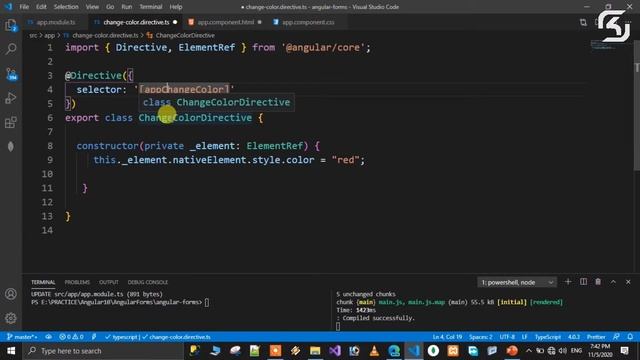Open notifications bell in status bar
The height and width of the screenshot is (360, 640).
(630, 337)
